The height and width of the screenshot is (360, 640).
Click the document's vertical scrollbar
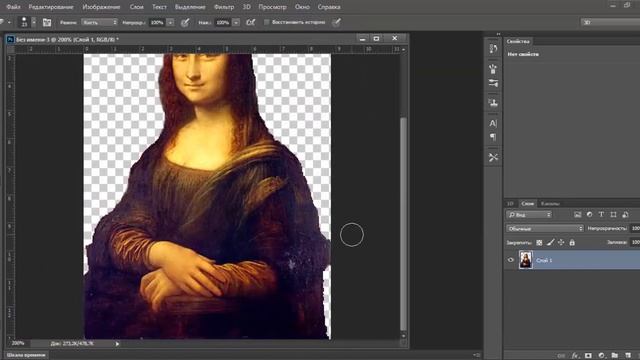[403, 224]
